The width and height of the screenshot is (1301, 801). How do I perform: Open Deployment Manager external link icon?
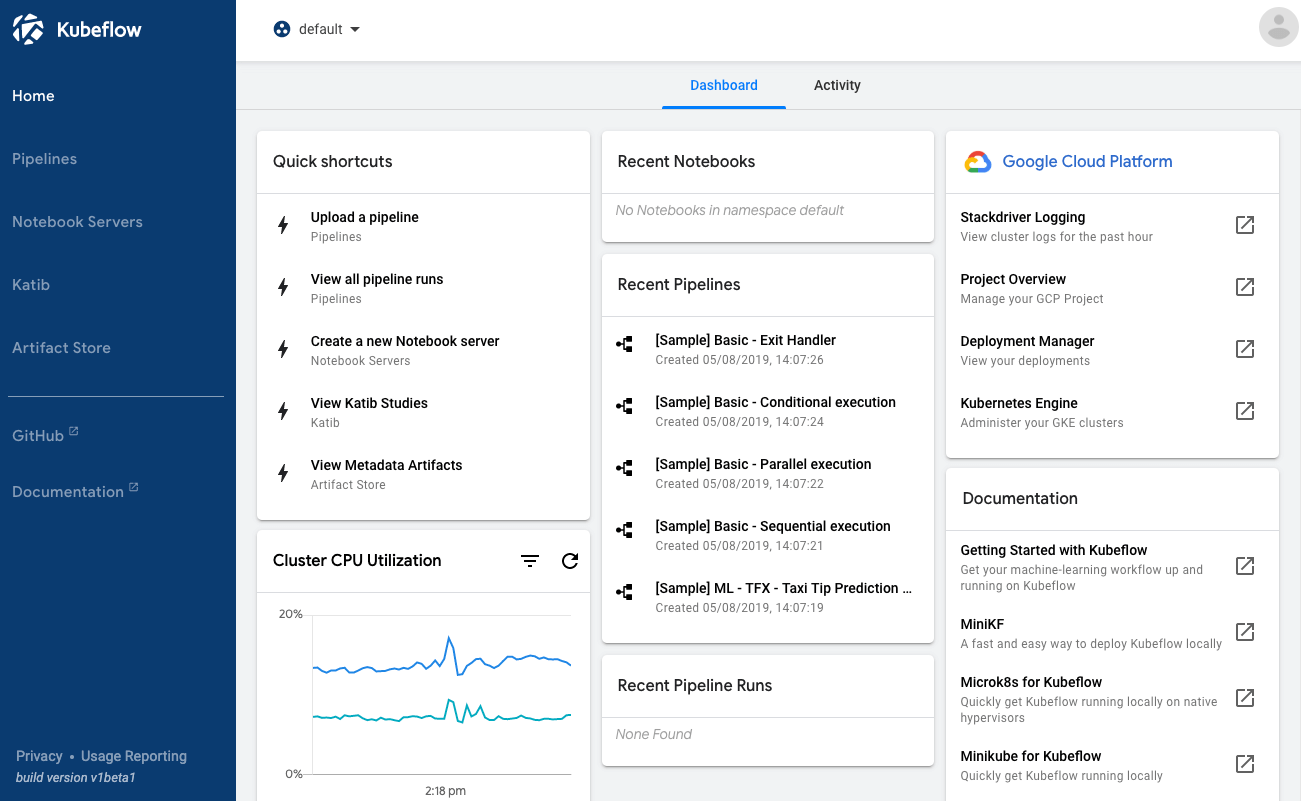coord(1245,349)
